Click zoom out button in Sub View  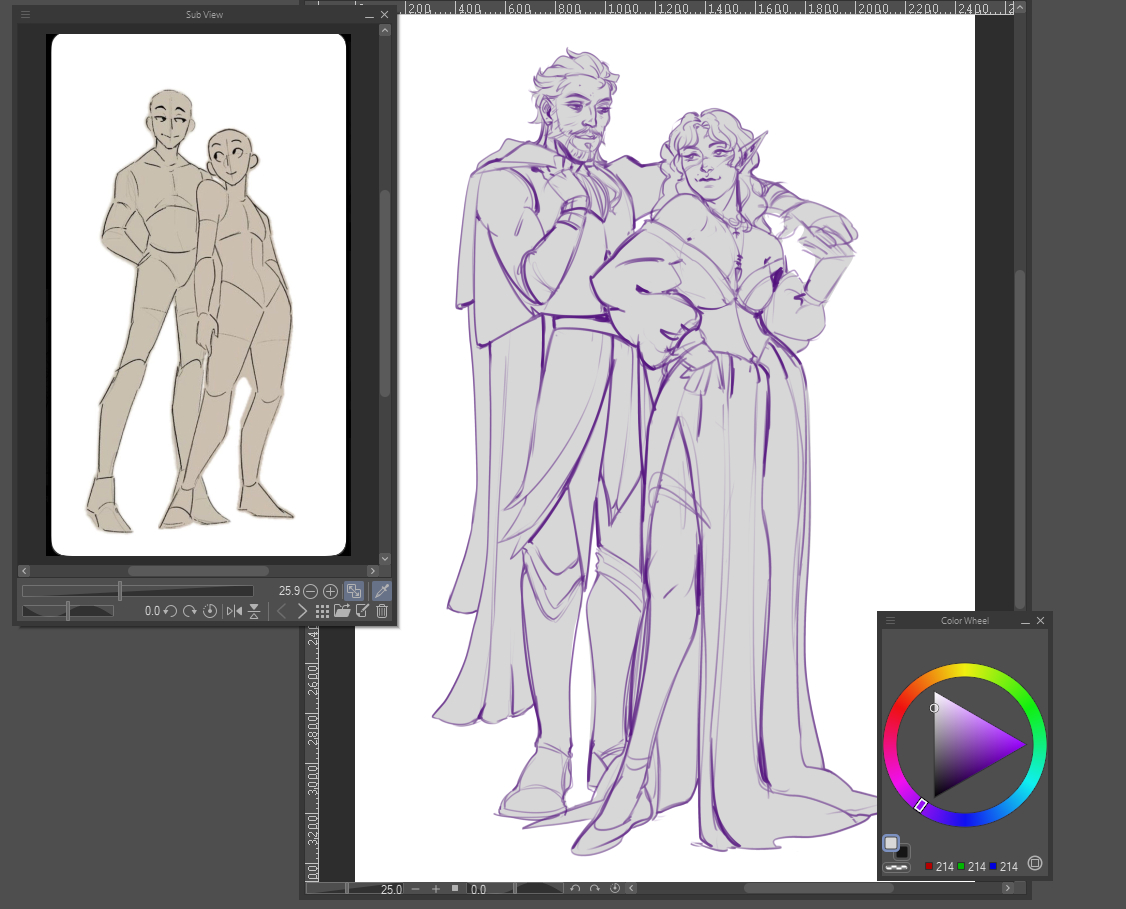(311, 591)
